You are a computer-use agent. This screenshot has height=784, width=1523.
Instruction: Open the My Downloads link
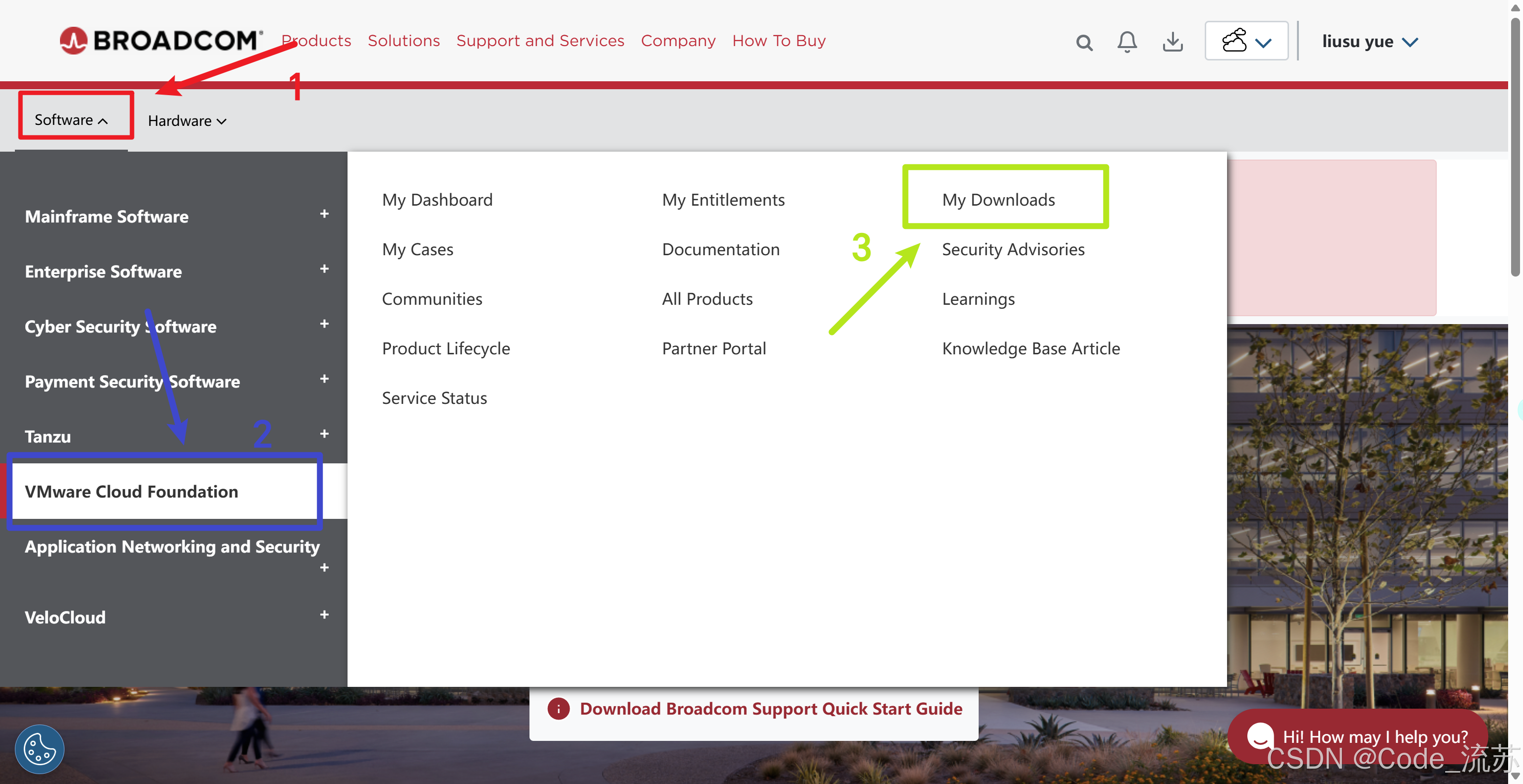coord(998,200)
